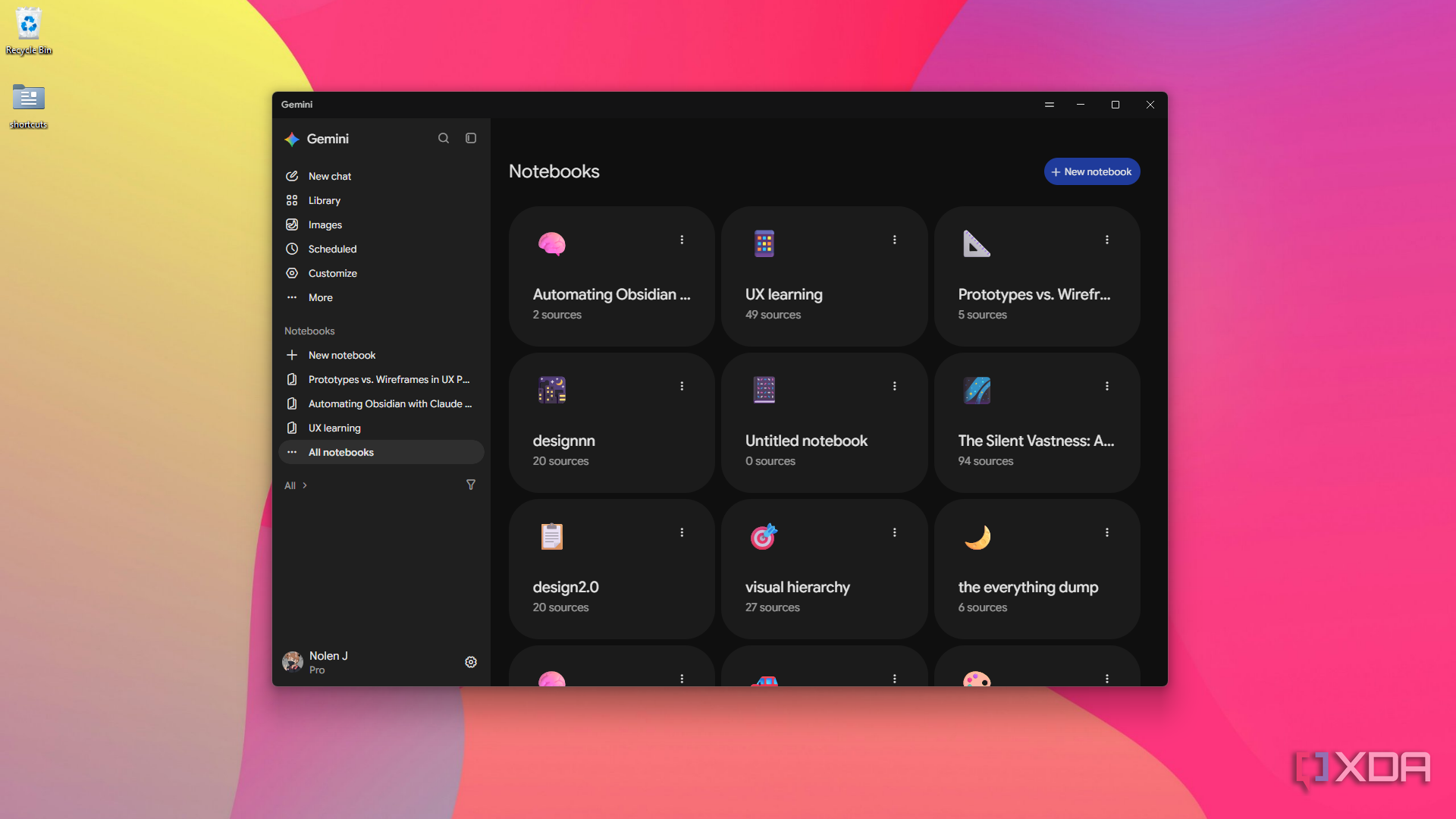
Task: Click the triangle ruler icon on Prototypes card
Action: (977, 243)
